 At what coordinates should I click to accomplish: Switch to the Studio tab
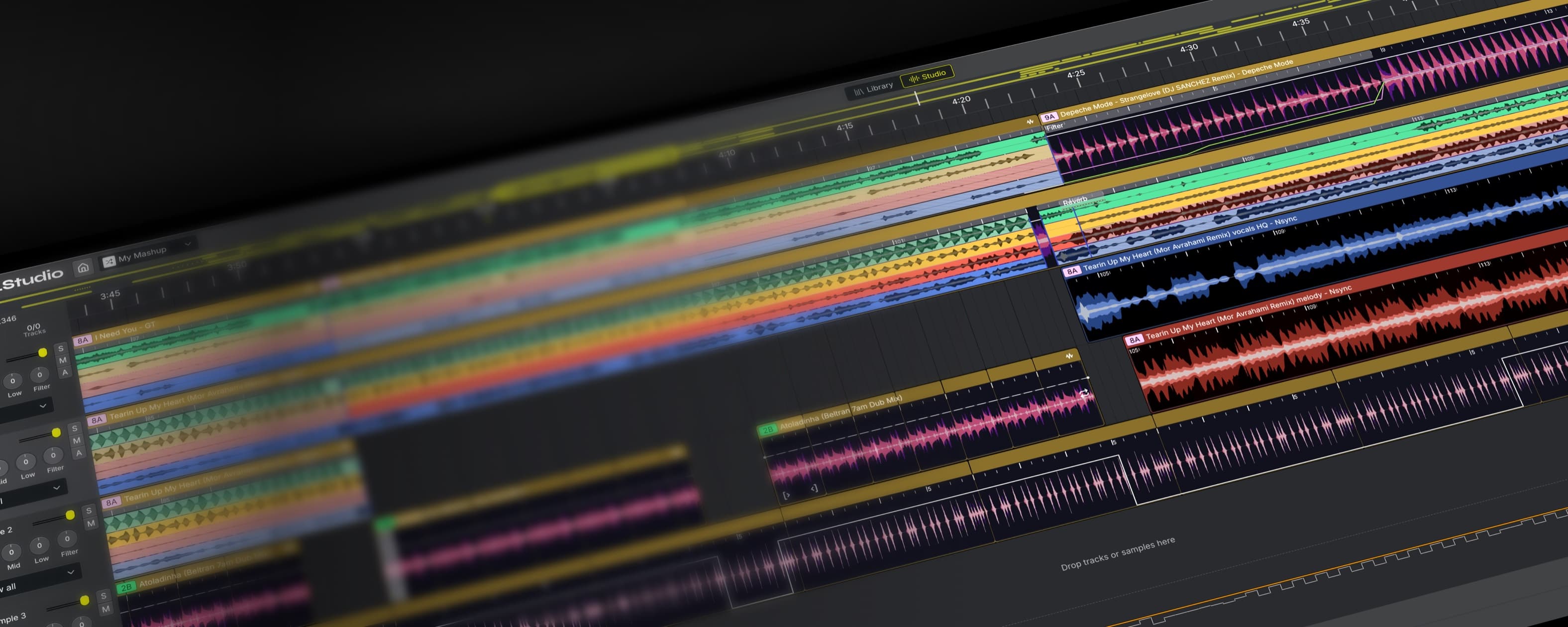(928, 76)
